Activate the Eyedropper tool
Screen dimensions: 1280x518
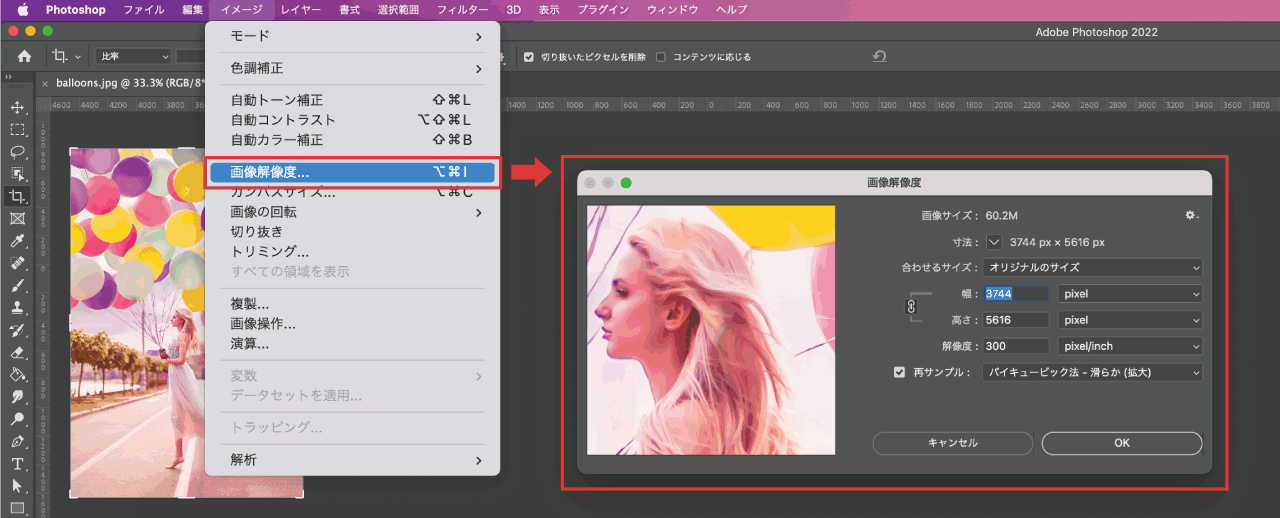(17, 241)
